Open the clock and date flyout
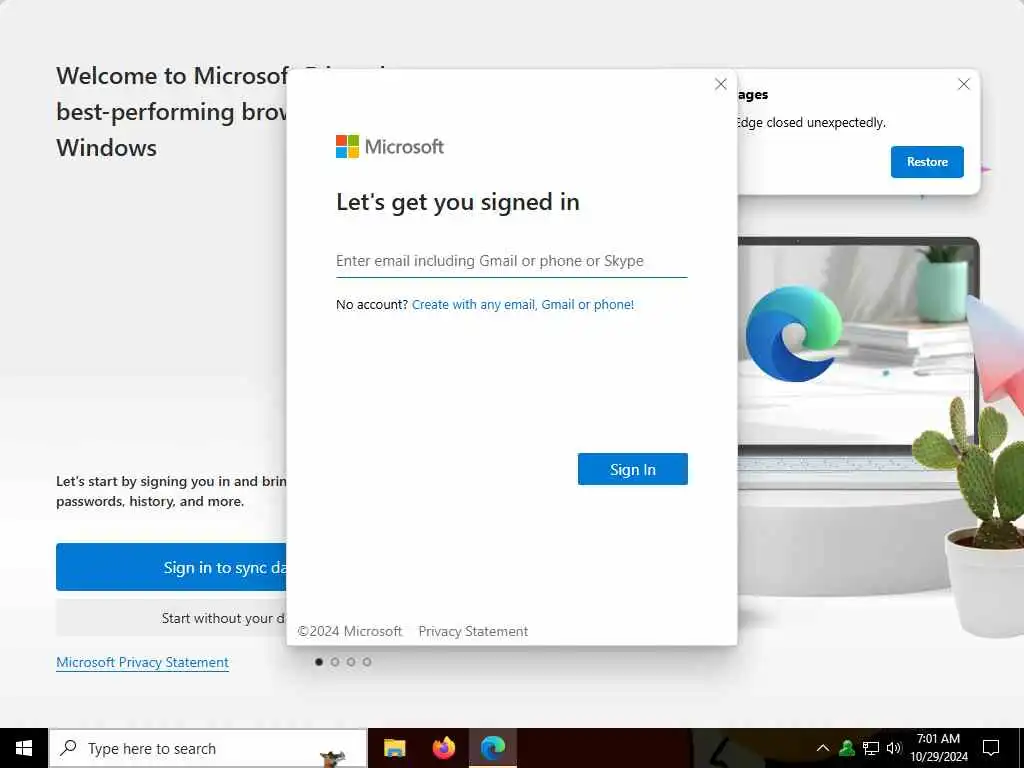 pyautogui.click(x=938, y=748)
